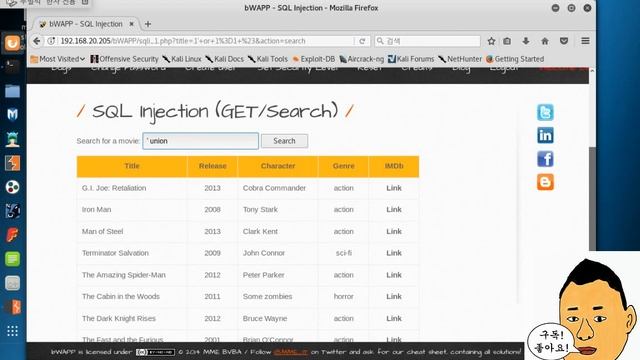Open Offensive Security bookmark
This screenshot has width=640, height=360.
(124, 59)
